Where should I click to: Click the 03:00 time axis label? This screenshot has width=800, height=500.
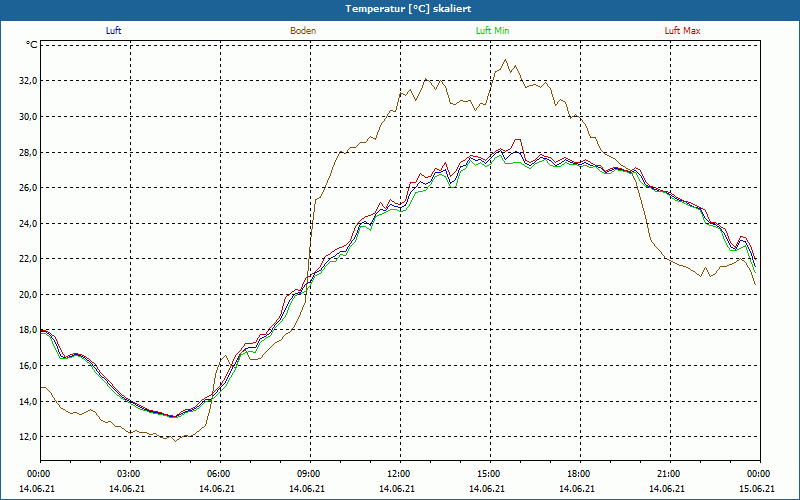(x=131, y=474)
